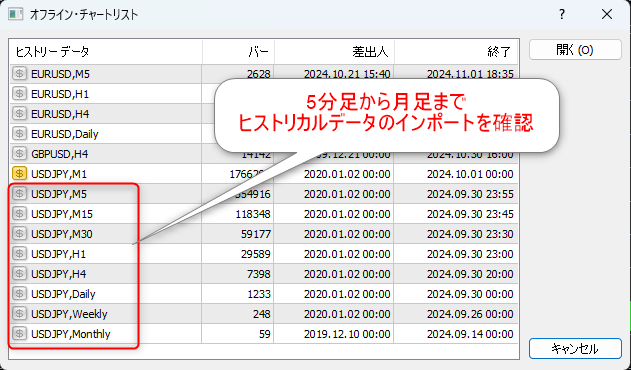Image resolution: width=631 pixels, height=370 pixels.
Task: Click start date 2024.10.21 15:40
Action: [347, 74]
